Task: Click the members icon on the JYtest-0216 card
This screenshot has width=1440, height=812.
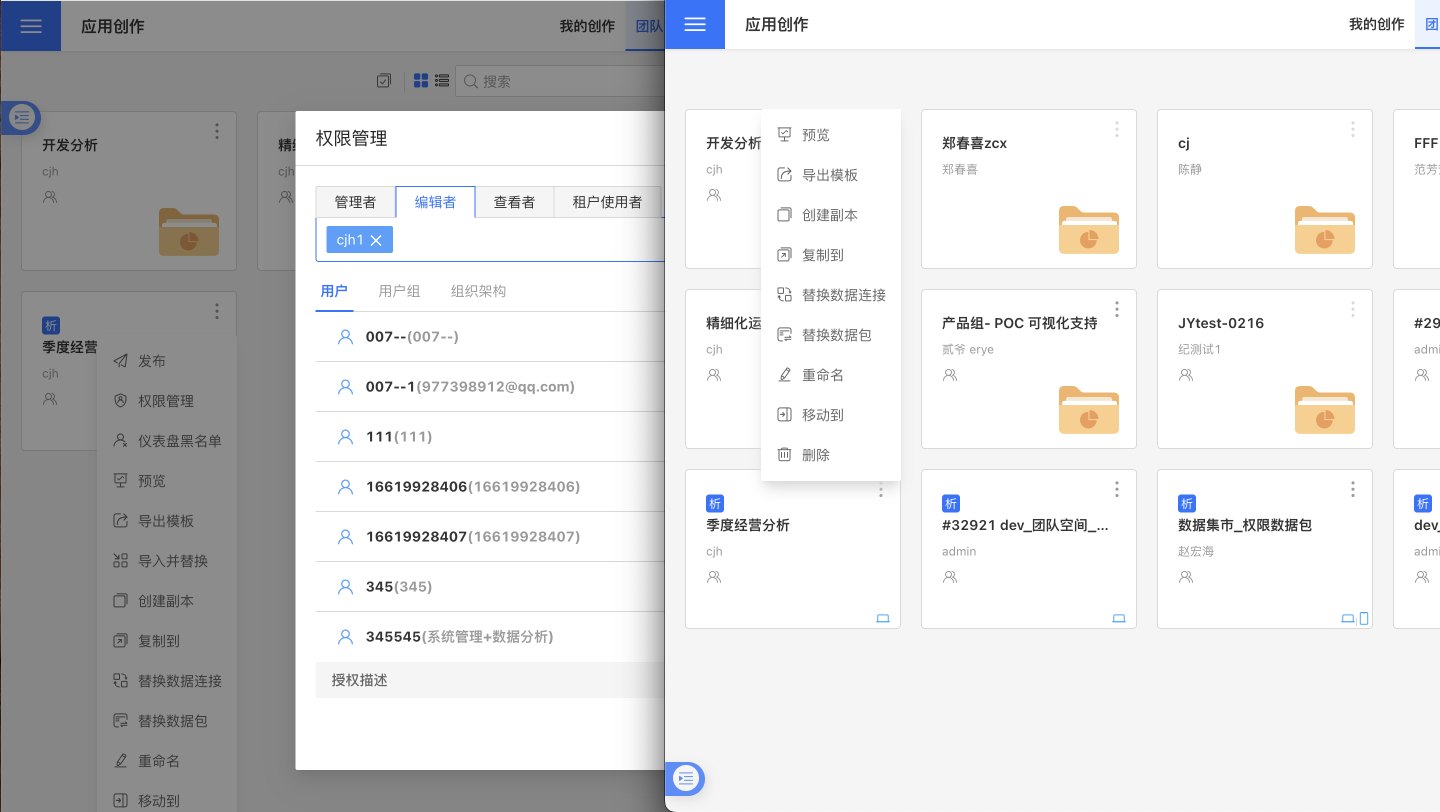Action: coord(1186,375)
